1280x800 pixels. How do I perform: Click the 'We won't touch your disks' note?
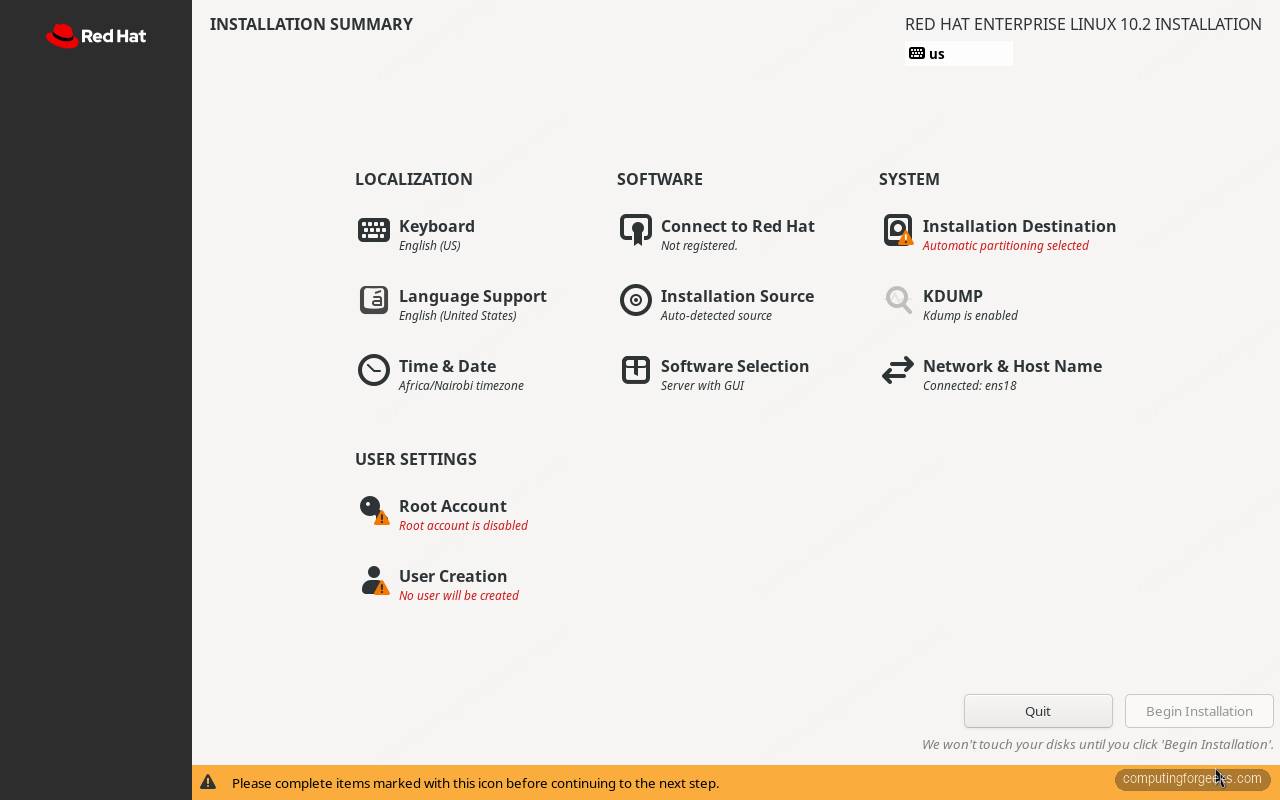(1098, 744)
